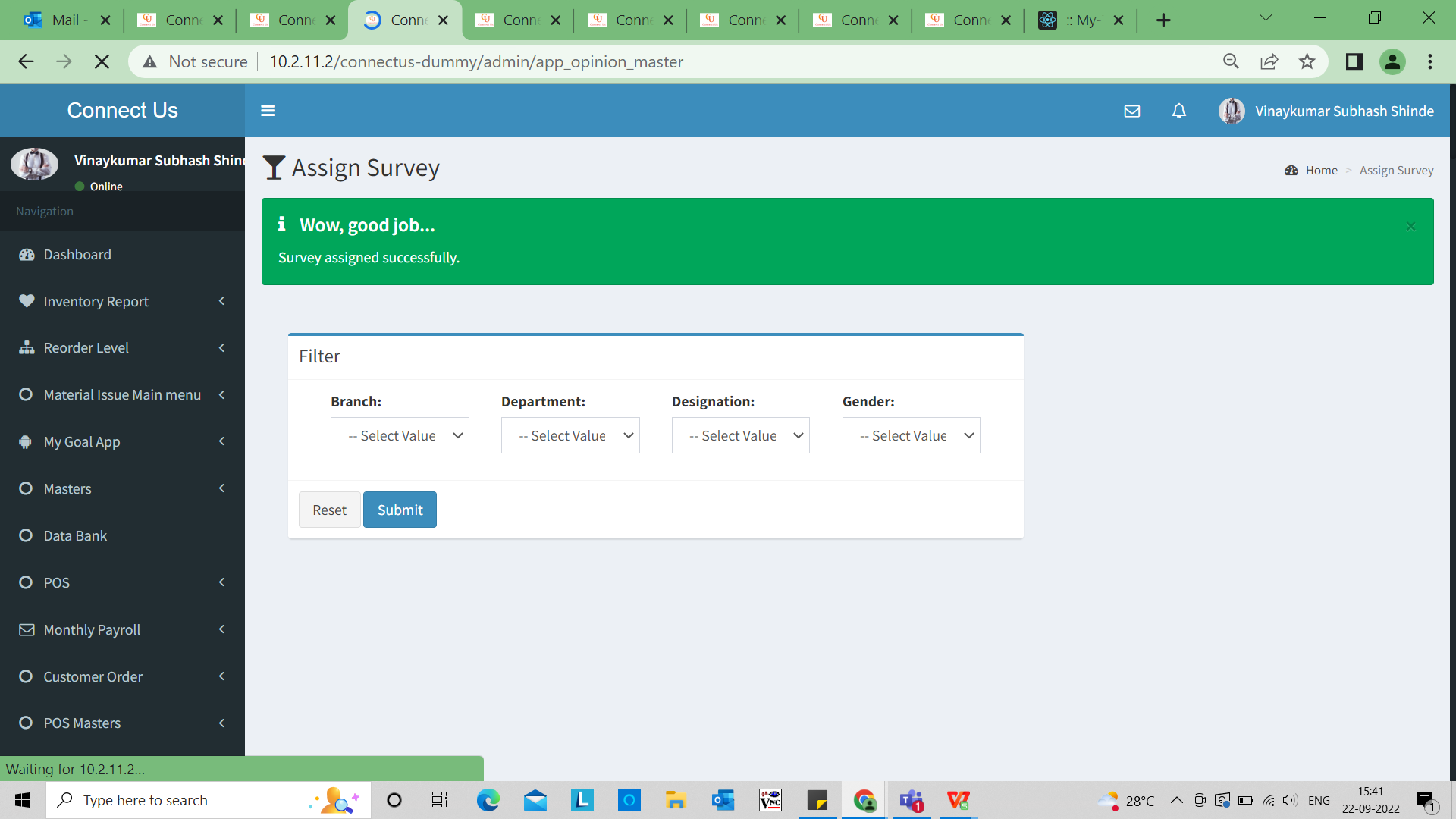Screen dimensions: 1456x819
Task: Open Microsoft Edge from taskbar
Action: tap(488, 800)
